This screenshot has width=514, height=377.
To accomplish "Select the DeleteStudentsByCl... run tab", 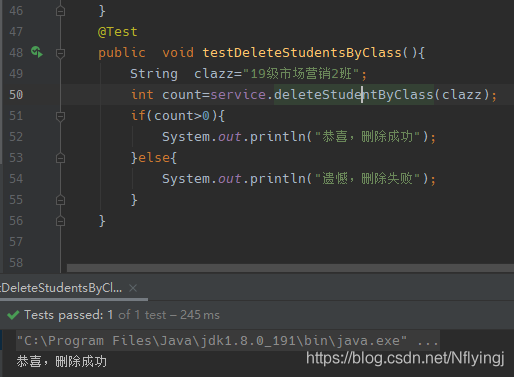I will click(62, 288).
